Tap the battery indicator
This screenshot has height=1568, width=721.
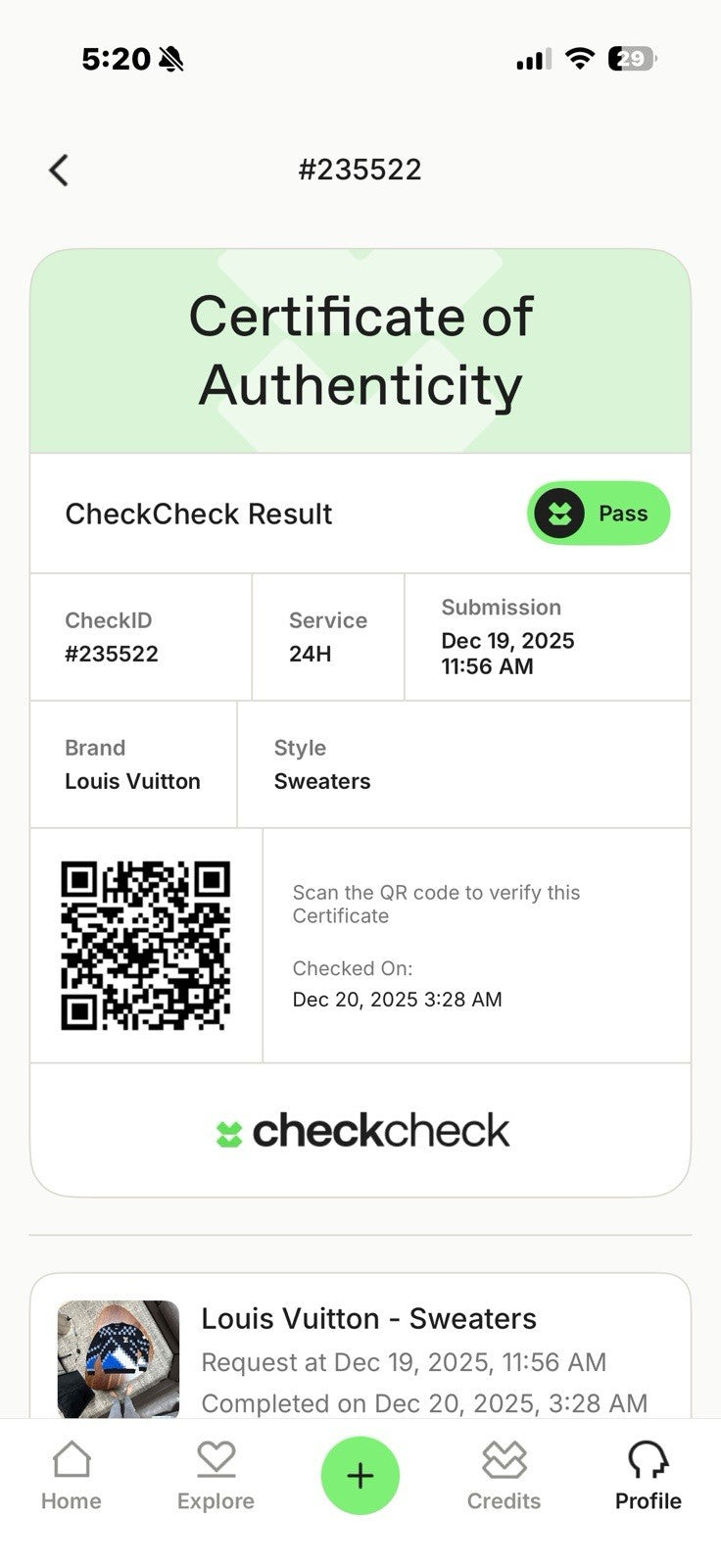pos(632,59)
